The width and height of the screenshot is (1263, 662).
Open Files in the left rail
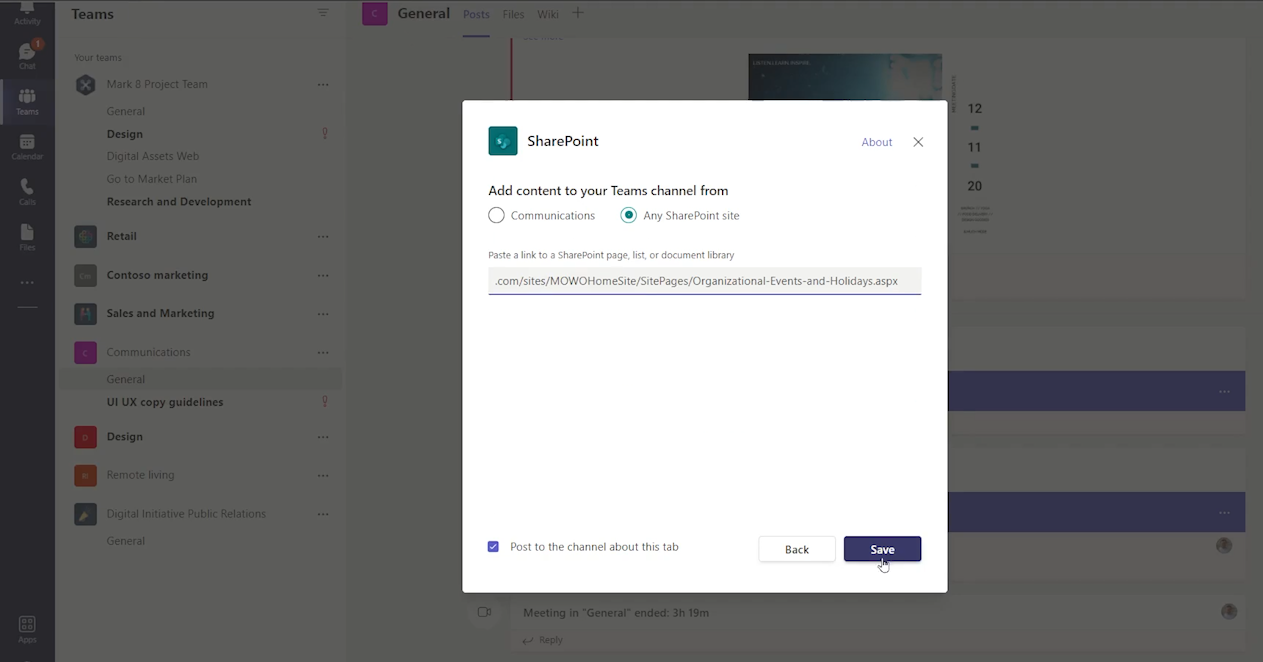pyautogui.click(x=27, y=237)
